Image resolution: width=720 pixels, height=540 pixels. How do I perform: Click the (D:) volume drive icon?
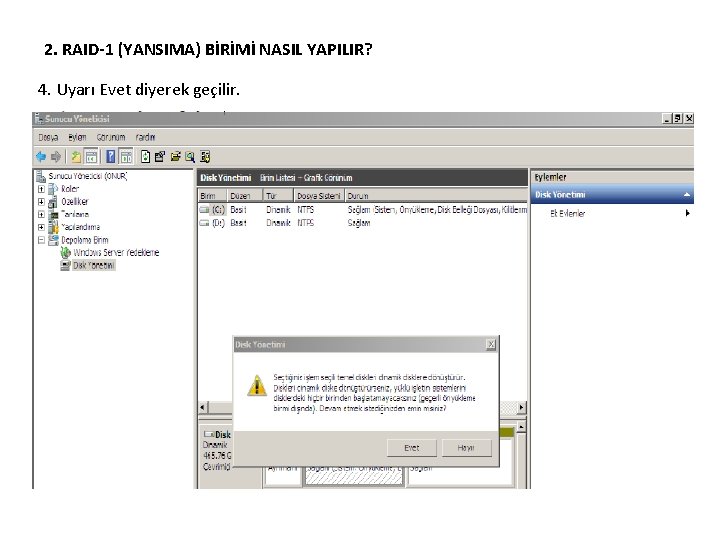tap(204, 223)
